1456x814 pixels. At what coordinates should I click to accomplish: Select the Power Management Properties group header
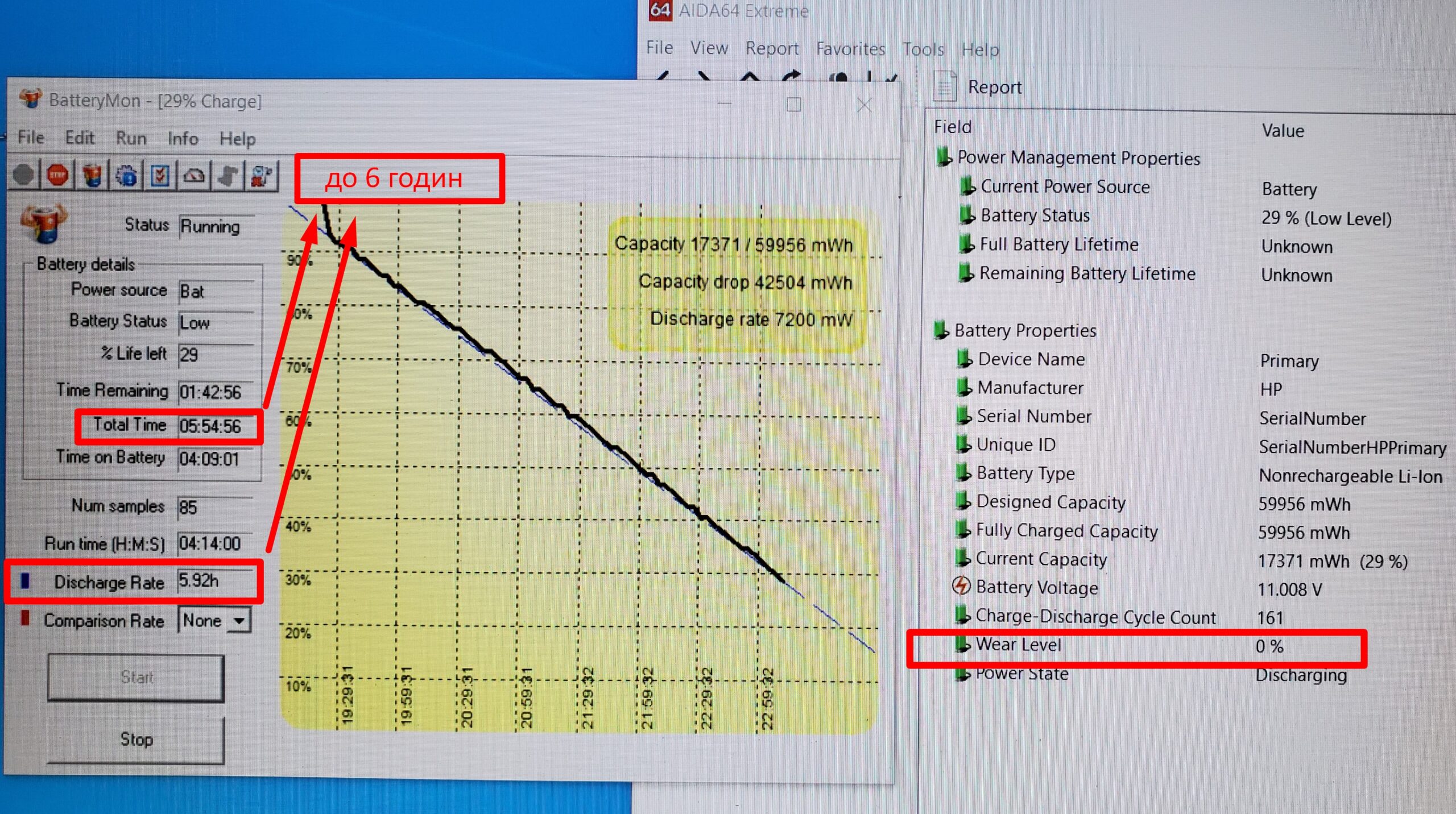1078,158
